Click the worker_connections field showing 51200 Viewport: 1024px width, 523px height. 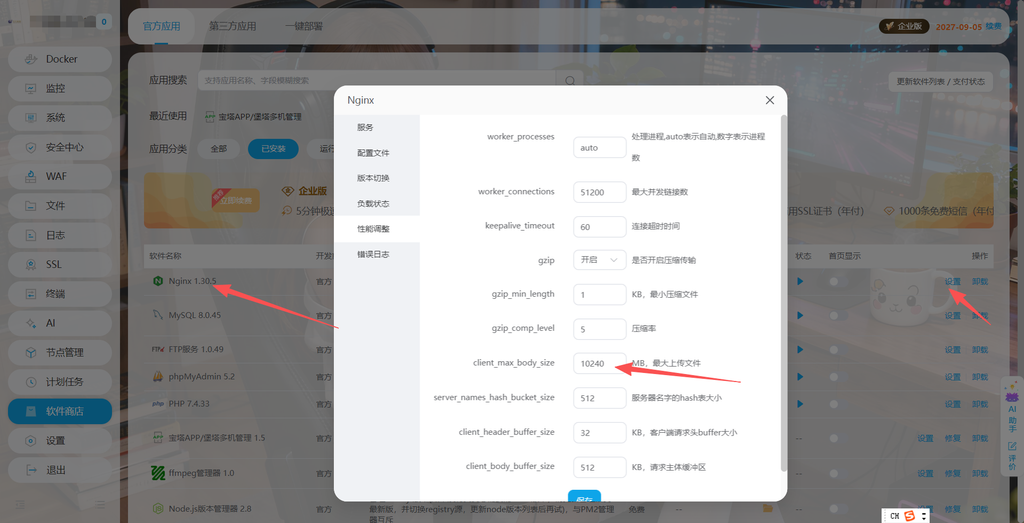(600, 193)
